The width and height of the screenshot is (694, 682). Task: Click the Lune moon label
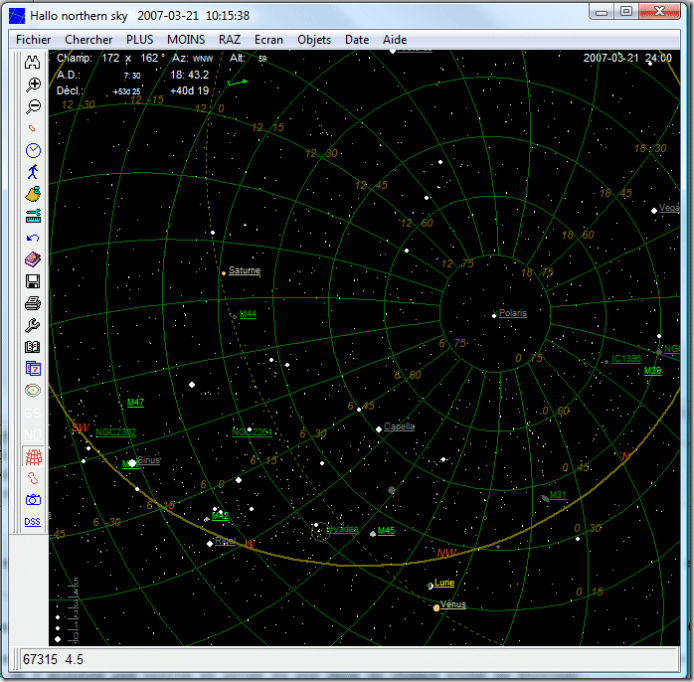444,582
